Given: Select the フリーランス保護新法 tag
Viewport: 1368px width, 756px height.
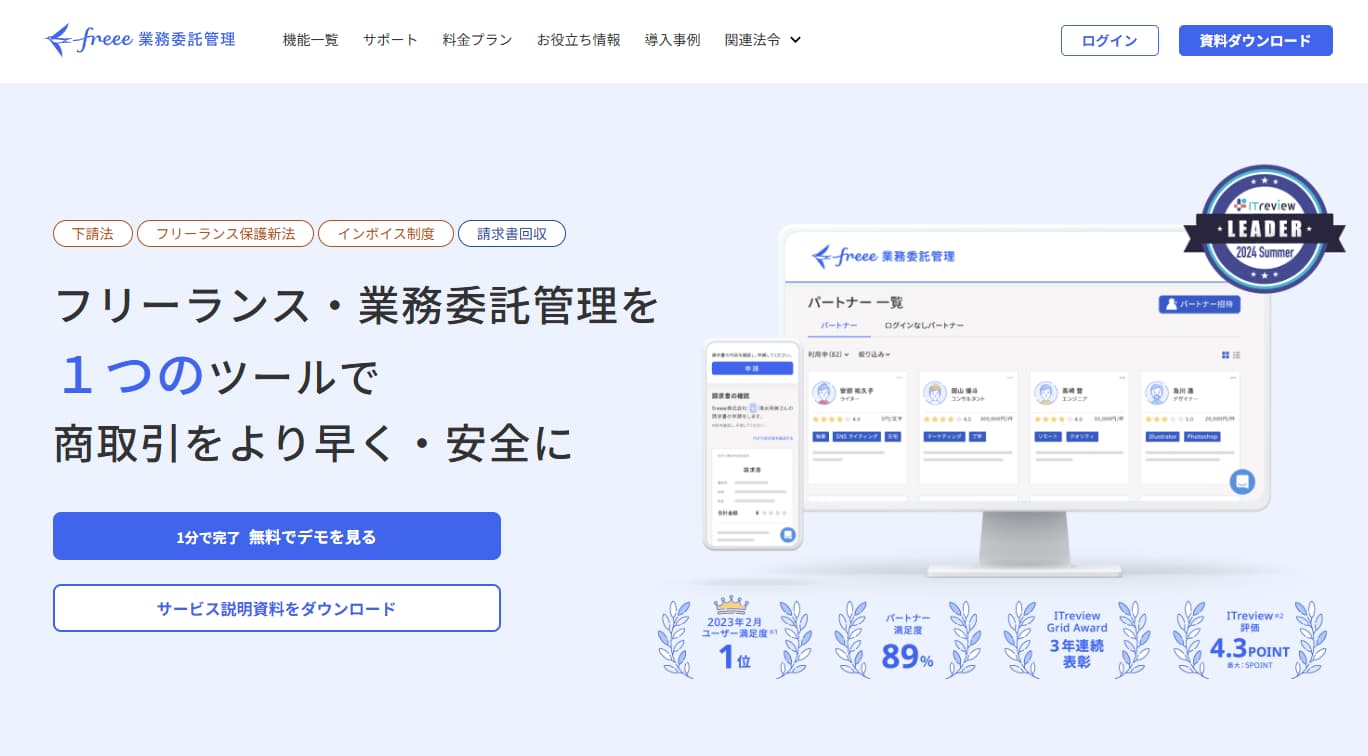Looking at the screenshot, I should pyautogui.click(x=225, y=234).
